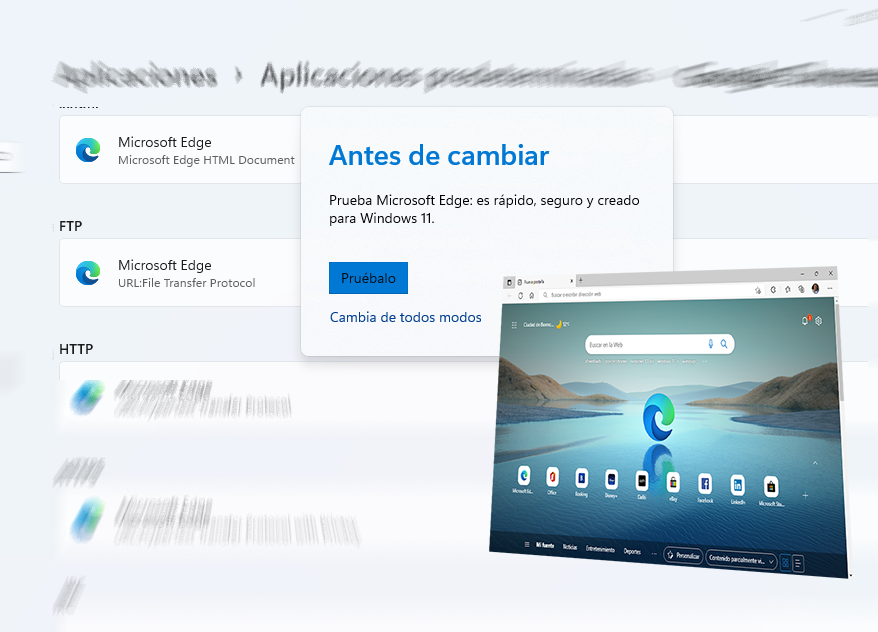Open the notification bell on the new tab page
Image resolution: width=878 pixels, height=632 pixels.
(804, 319)
